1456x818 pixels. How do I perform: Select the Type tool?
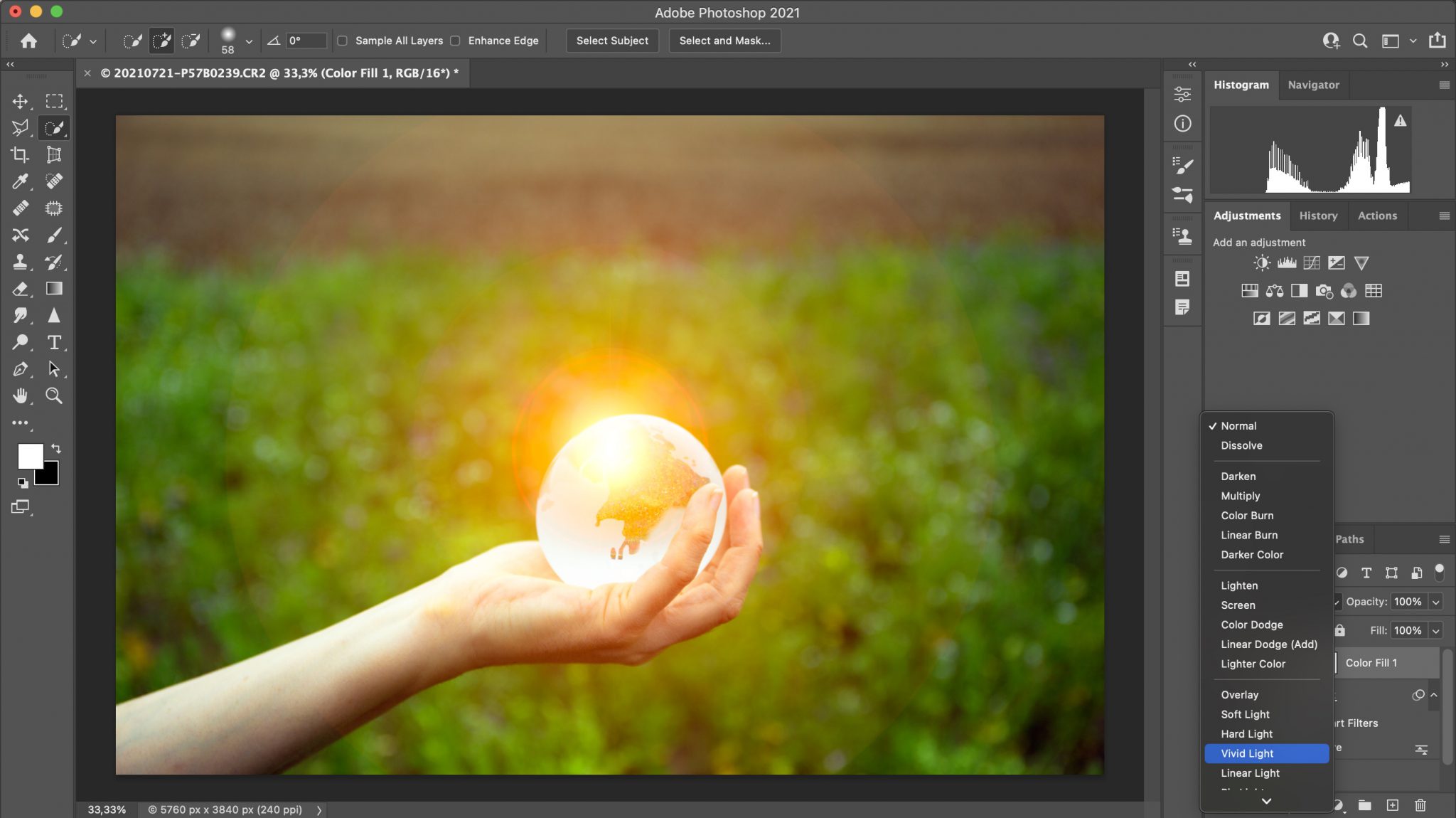click(x=53, y=342)
